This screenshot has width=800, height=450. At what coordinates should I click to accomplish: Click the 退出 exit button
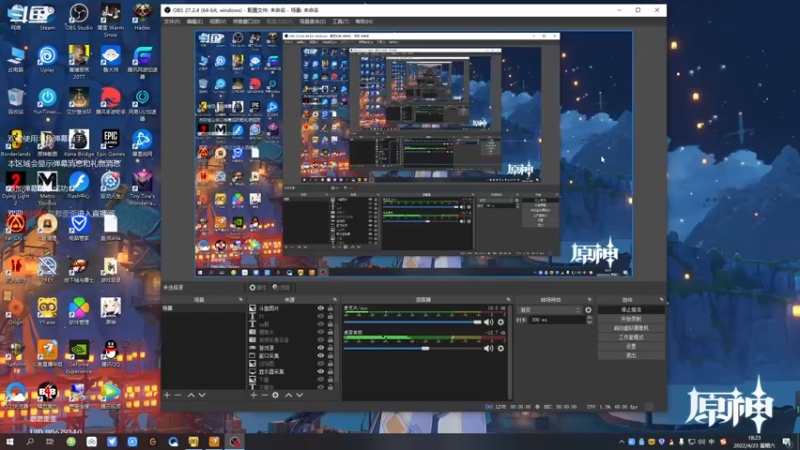tap(631, 355)
